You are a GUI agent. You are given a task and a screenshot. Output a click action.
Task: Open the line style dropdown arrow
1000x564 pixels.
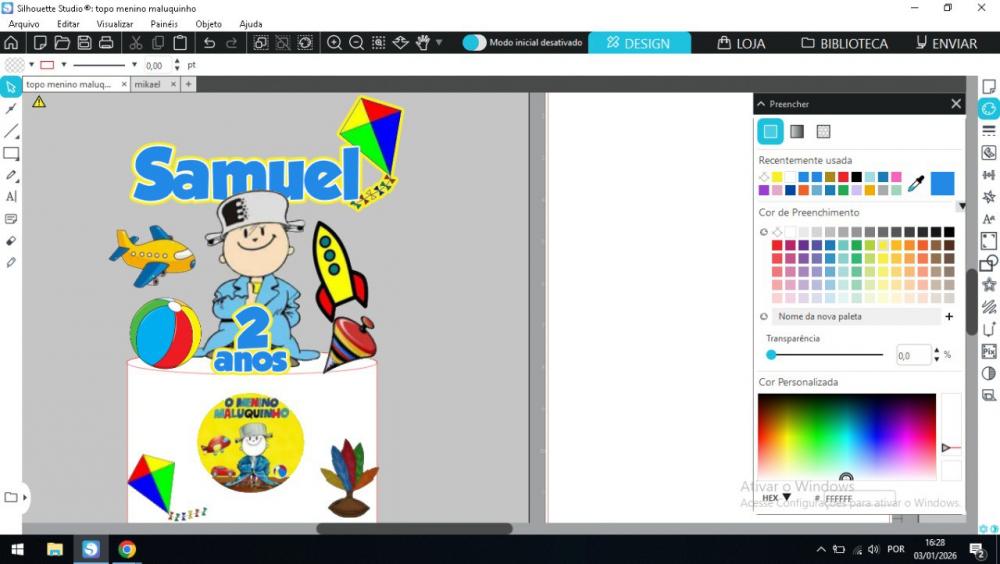(135, 65)
